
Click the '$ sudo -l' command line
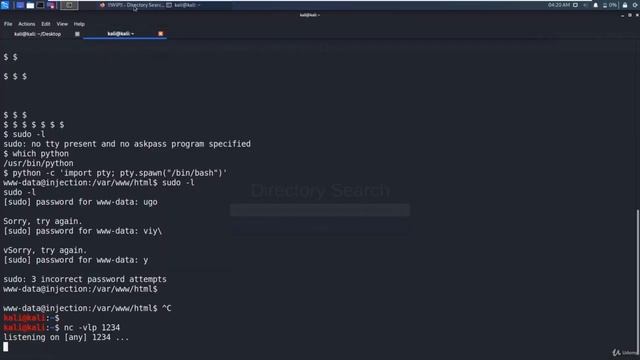point(24,134)
